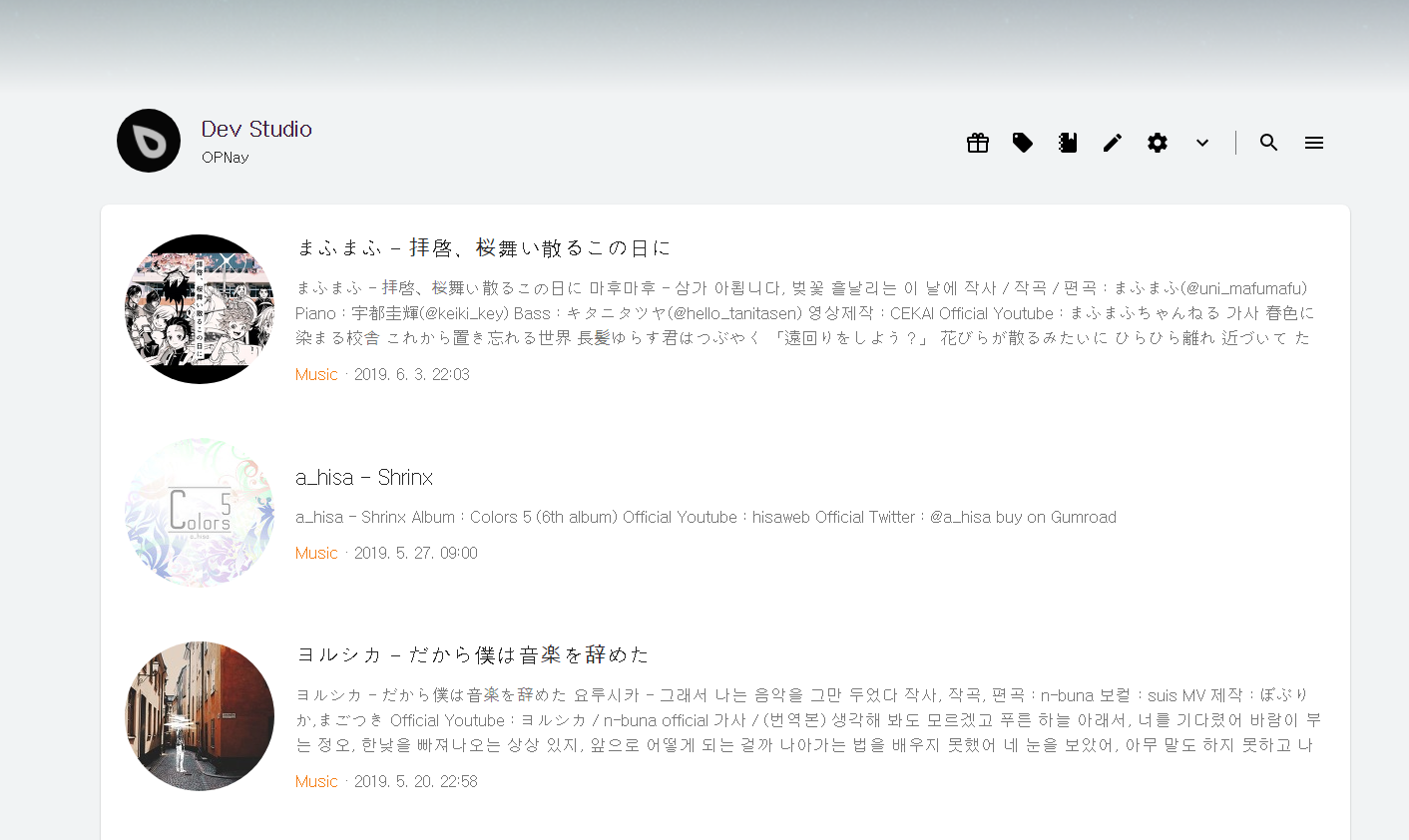Click the Colors 5 album thumbnail
1409x840 pixels.
pos(200,513)
